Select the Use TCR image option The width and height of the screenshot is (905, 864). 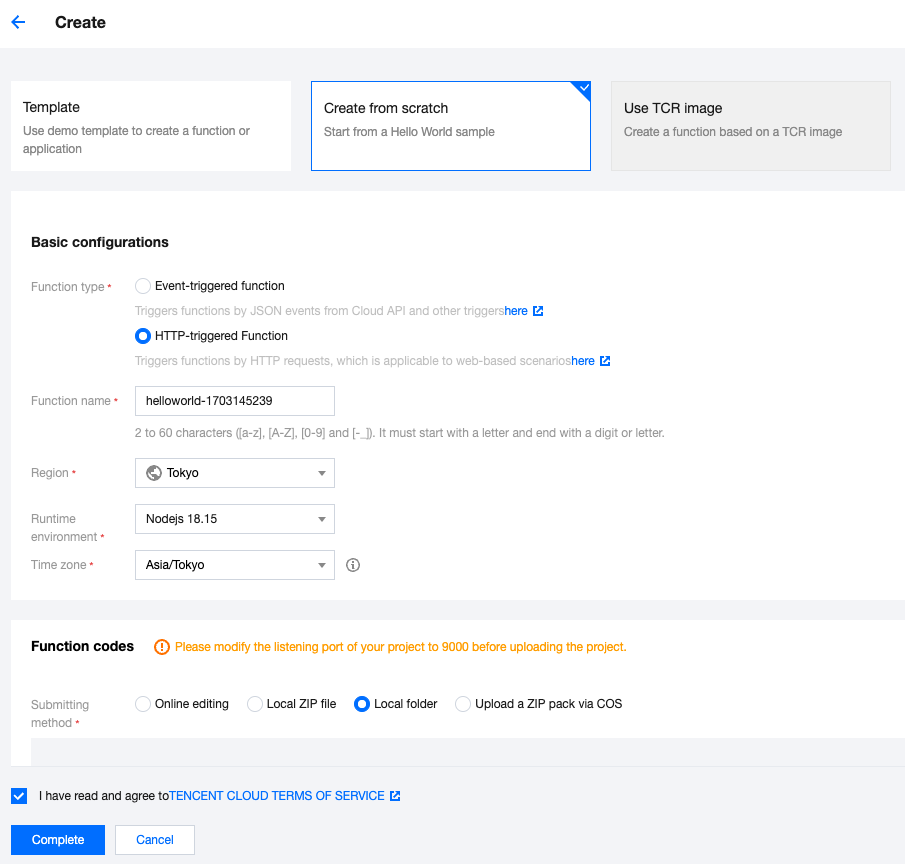[x=750, y=126]
